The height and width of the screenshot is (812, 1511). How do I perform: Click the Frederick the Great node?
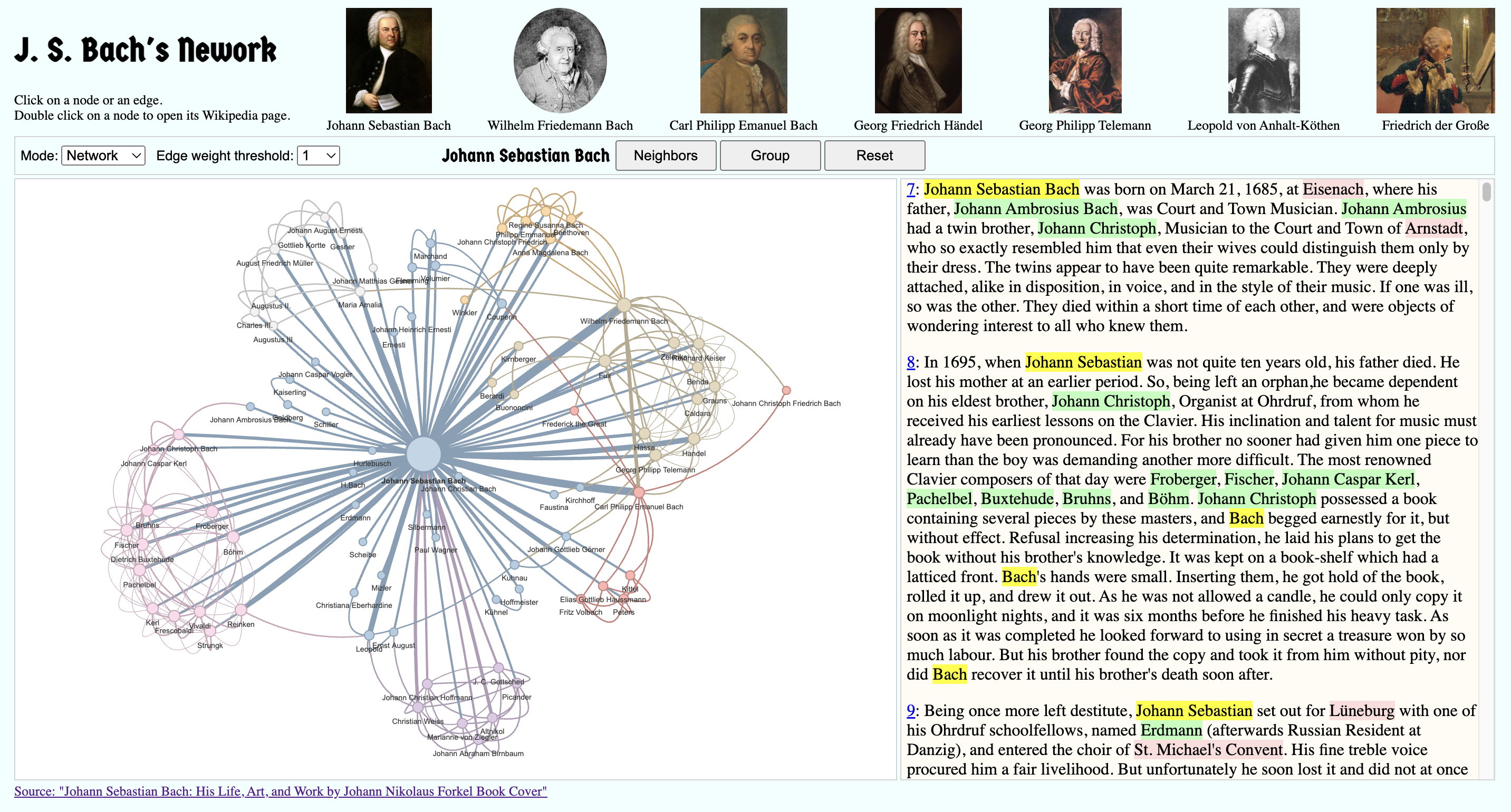(574, 410)
